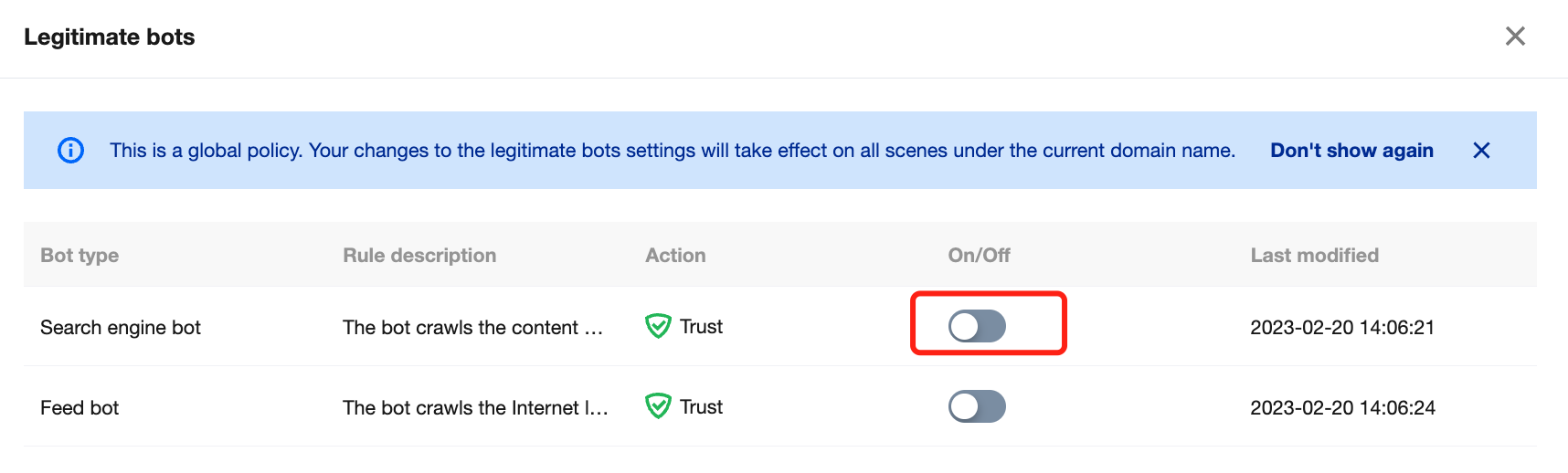The height and width of the screenshot is (473, 1568).
Task: Click the Trust label in Feed bot row
Action: click(701, 407)
